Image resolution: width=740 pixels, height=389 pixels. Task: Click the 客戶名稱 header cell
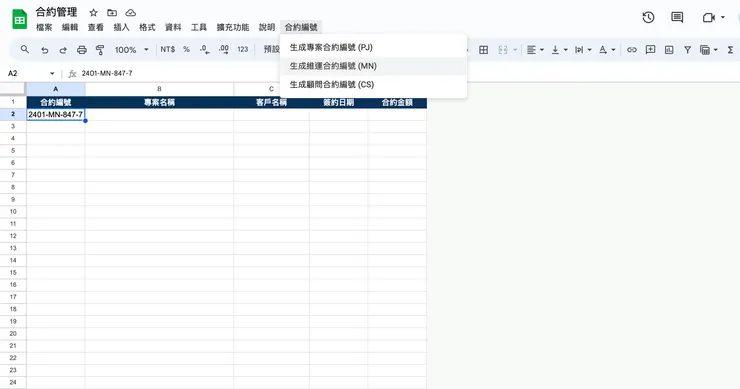pos(271,102)
